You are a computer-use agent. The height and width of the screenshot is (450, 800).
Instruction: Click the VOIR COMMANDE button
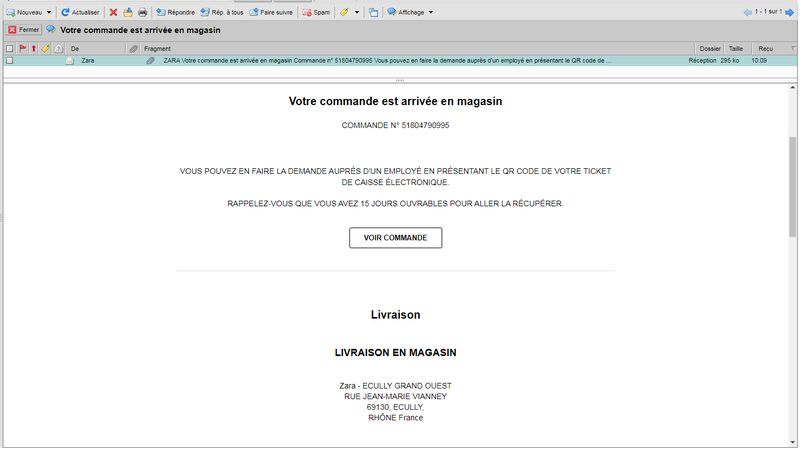(x=395, y=238)
